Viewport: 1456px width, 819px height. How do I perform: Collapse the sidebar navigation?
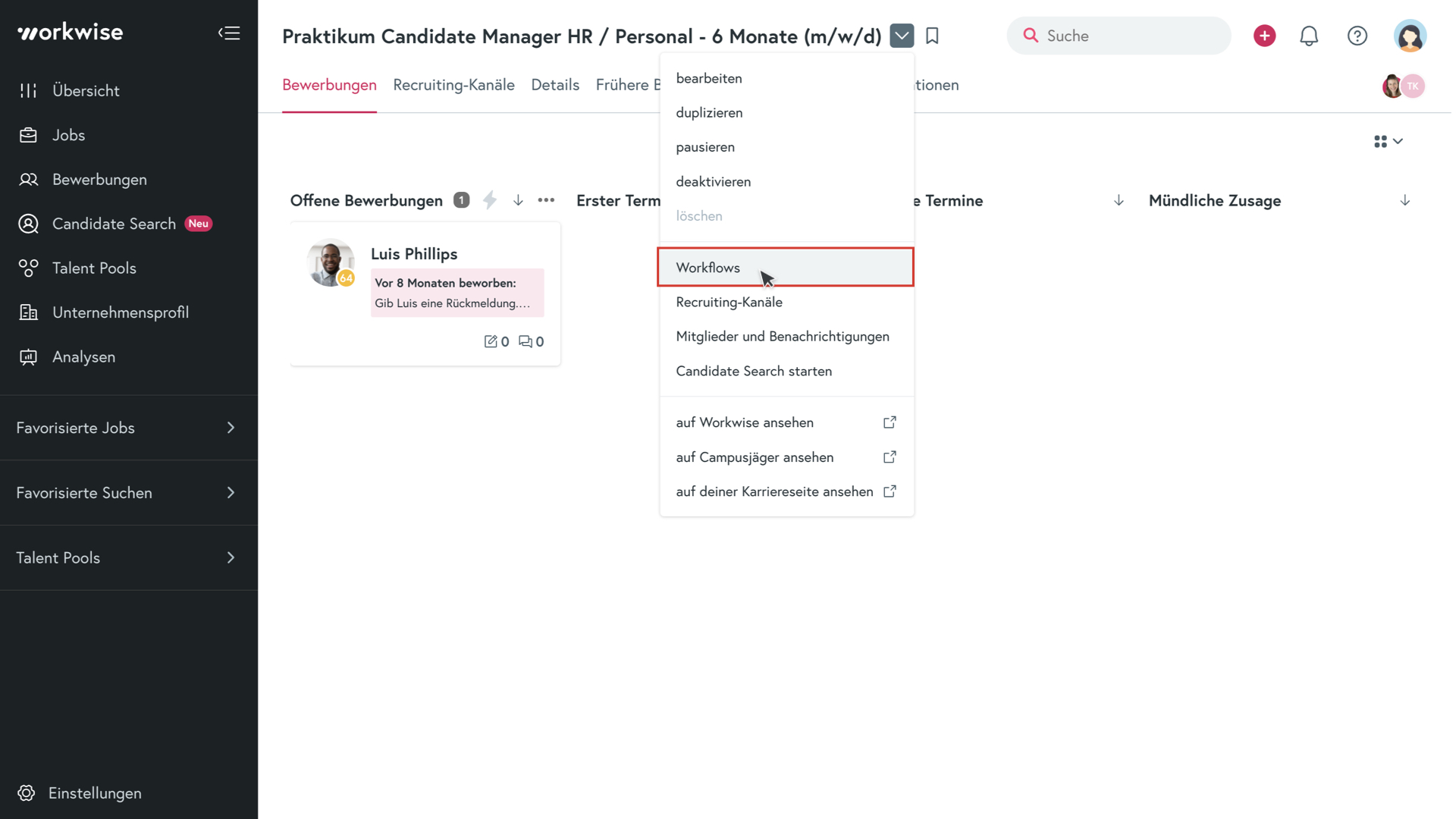coord(229,33)
